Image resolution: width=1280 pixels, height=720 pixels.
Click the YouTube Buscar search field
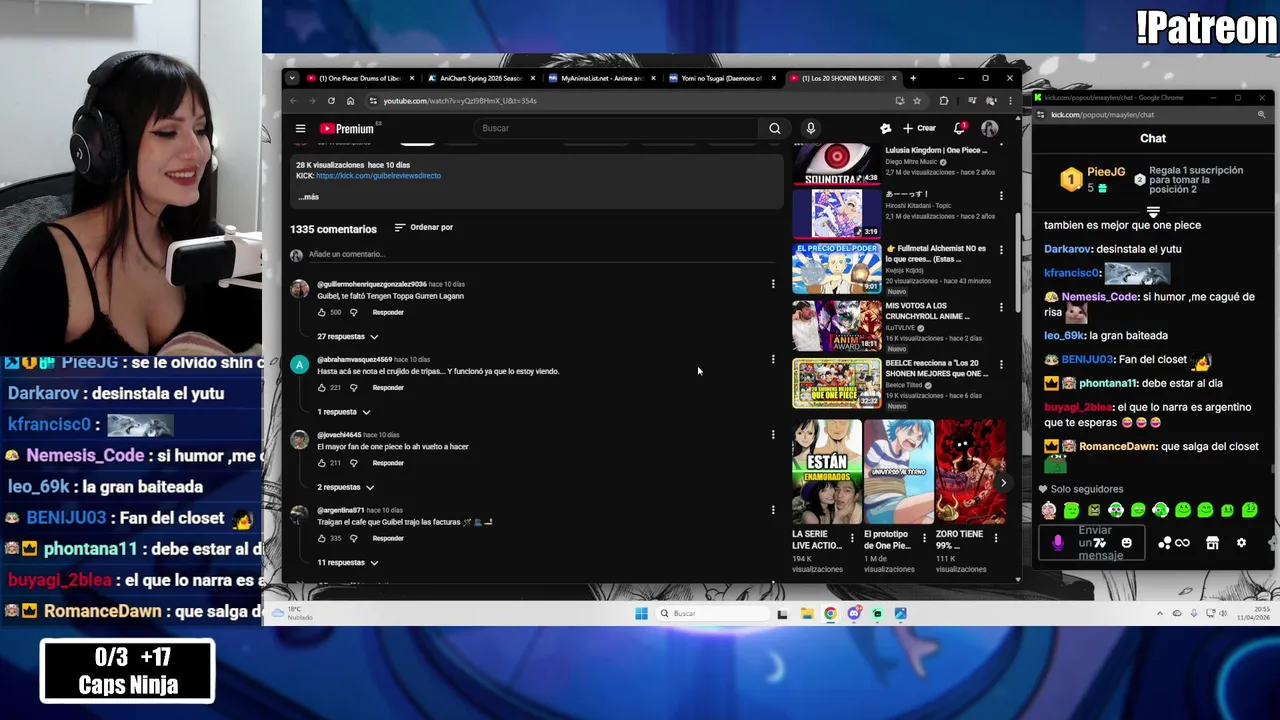tap(618, 128)
